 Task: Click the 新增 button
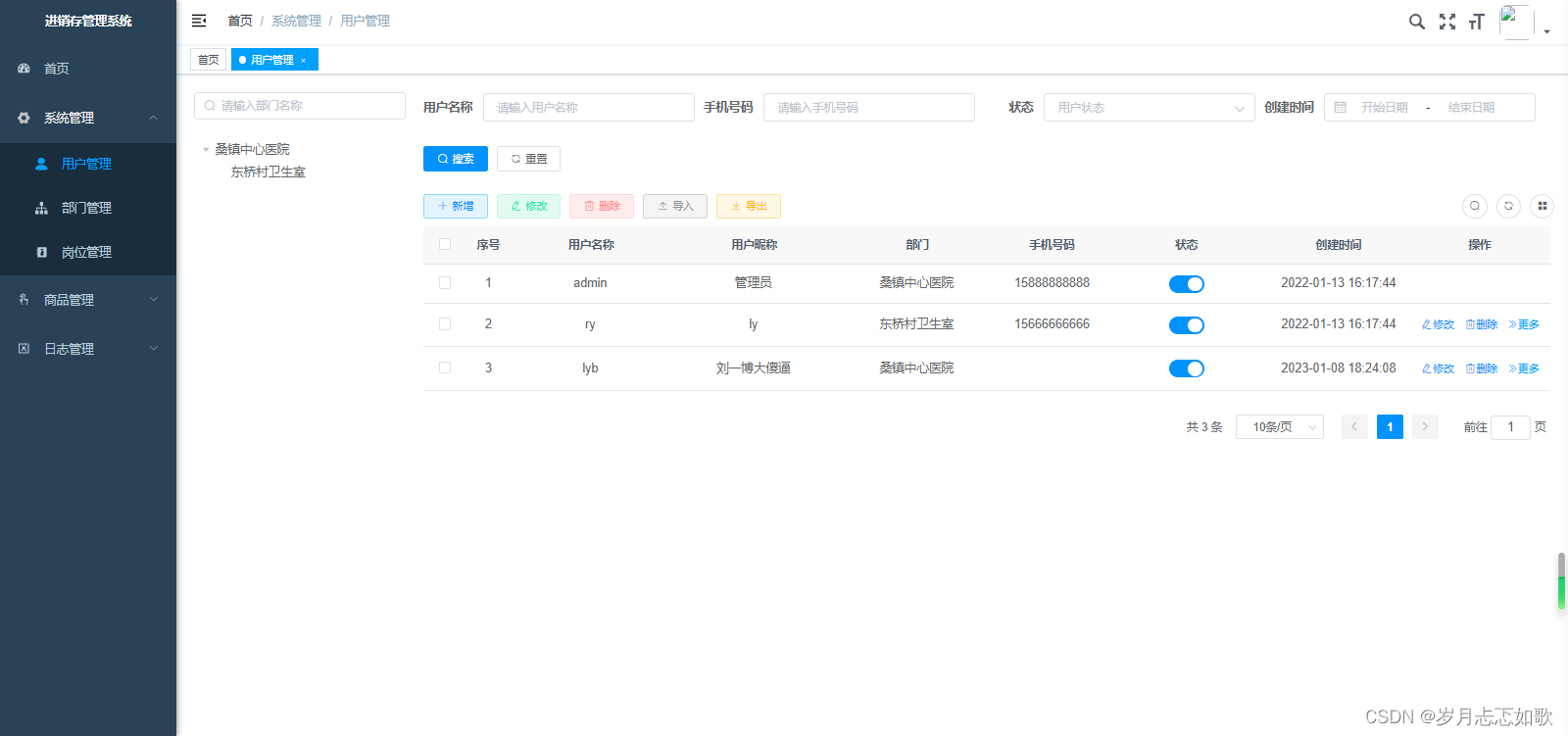tap(456, 206)
